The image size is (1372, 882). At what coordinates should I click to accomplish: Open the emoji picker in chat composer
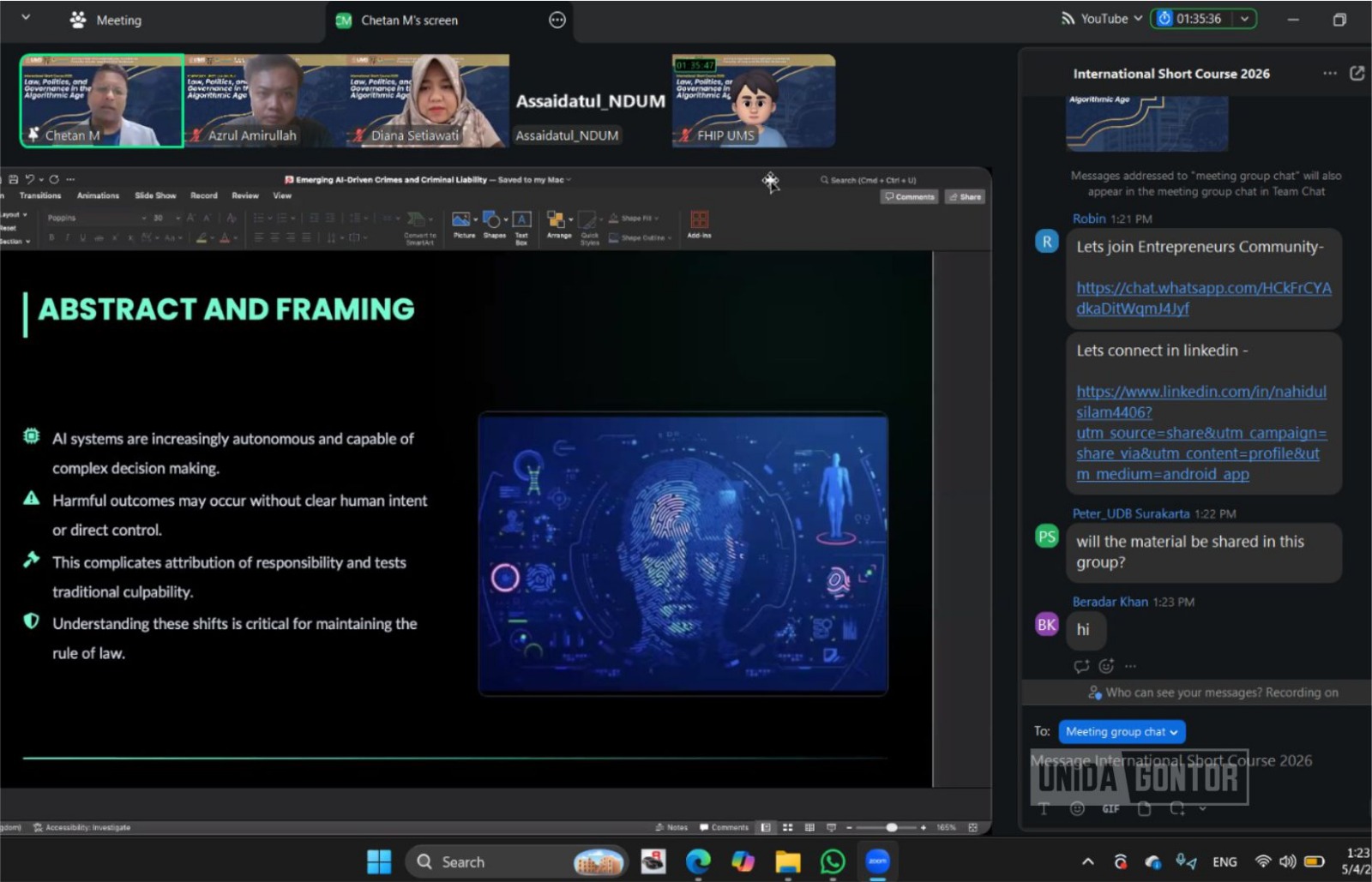pyautogui.click(x=1077, y=808)
